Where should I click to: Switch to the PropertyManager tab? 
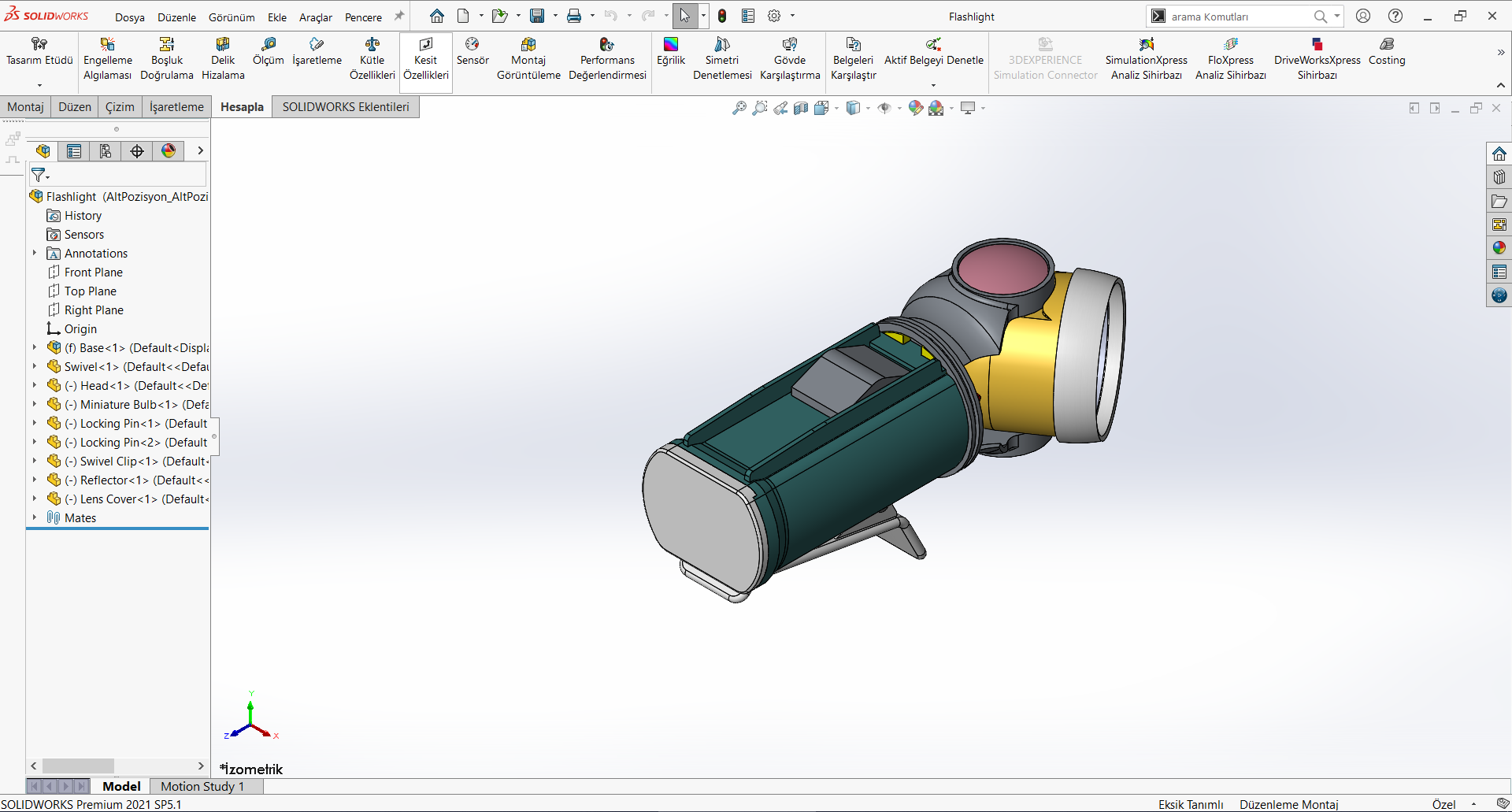point(73,150)
